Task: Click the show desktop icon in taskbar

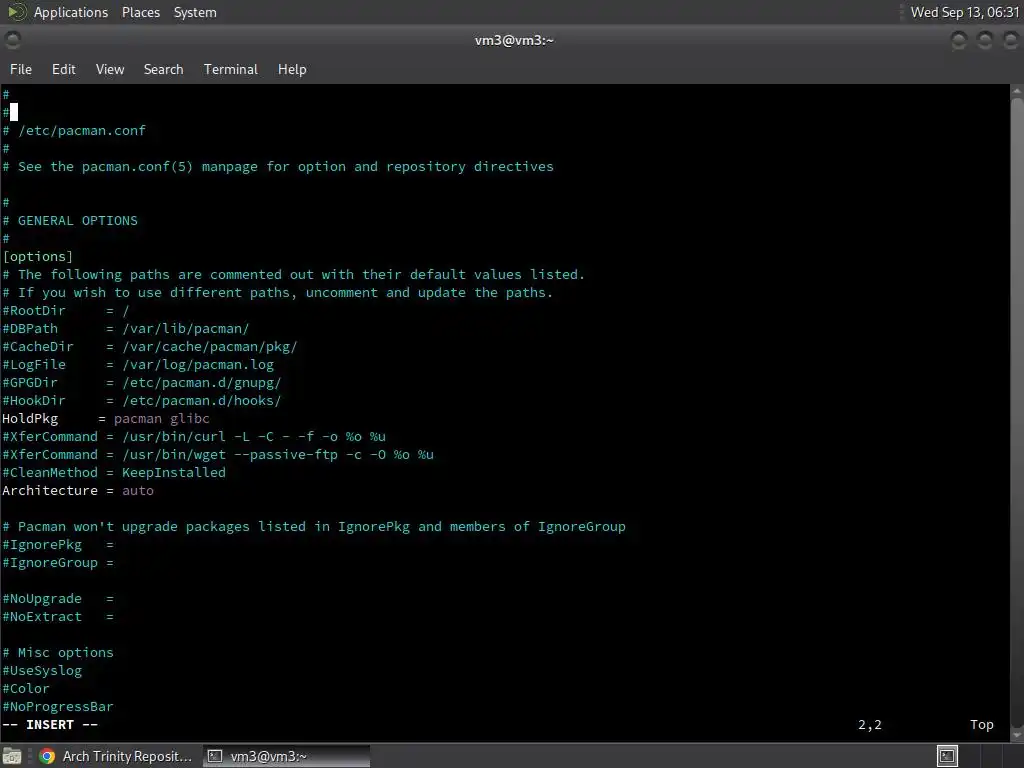Action: (12, 756)
